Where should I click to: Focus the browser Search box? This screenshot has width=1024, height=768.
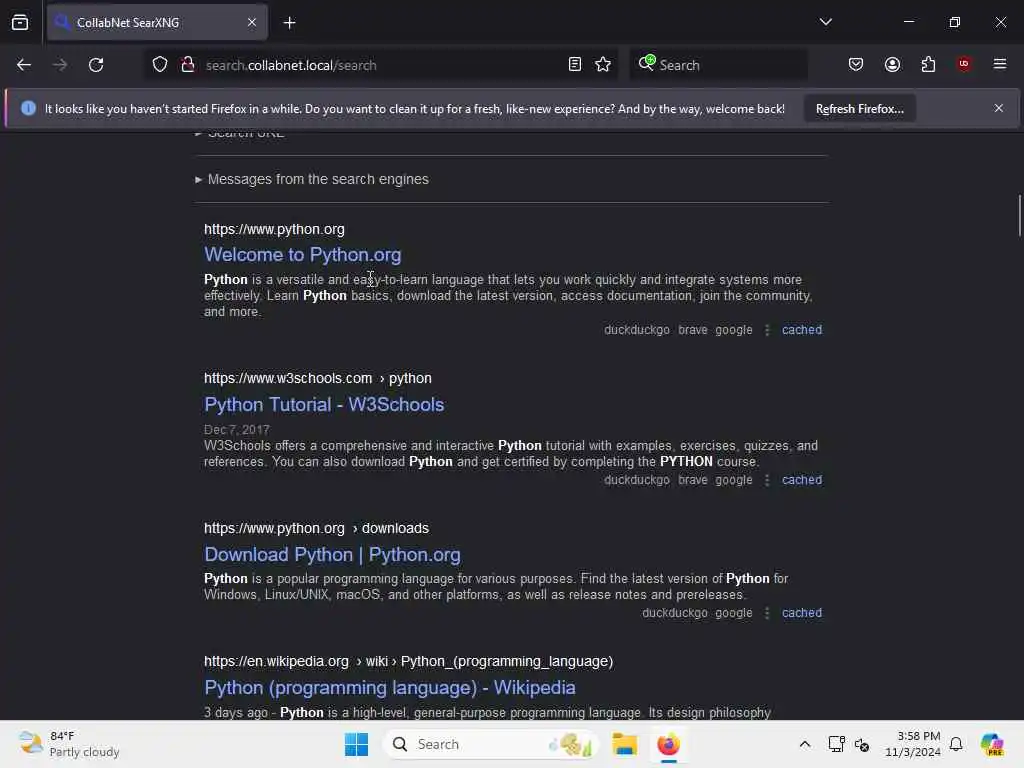click(718, 65)
